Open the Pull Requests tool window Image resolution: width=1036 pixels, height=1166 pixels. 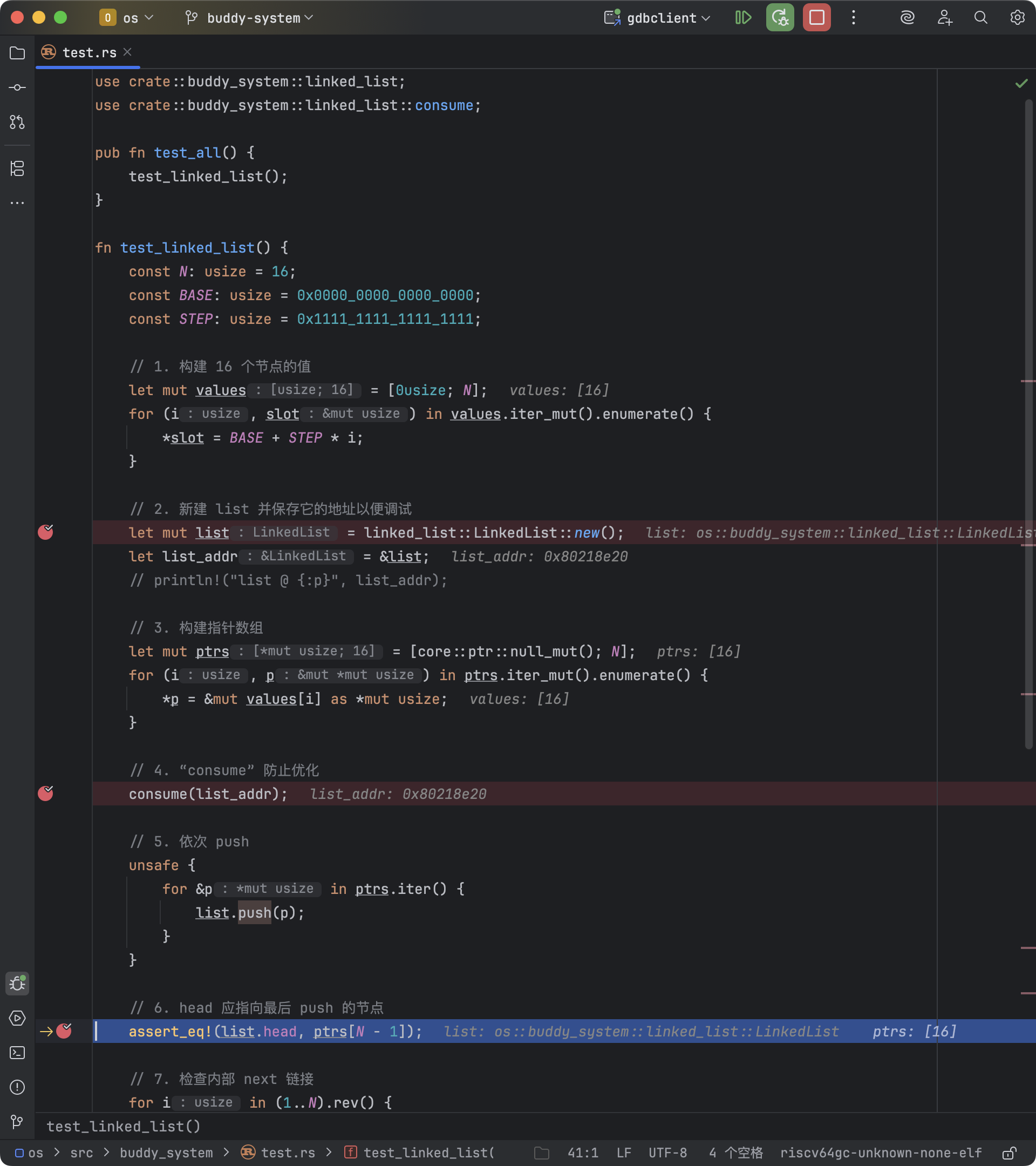coord(17,121)
